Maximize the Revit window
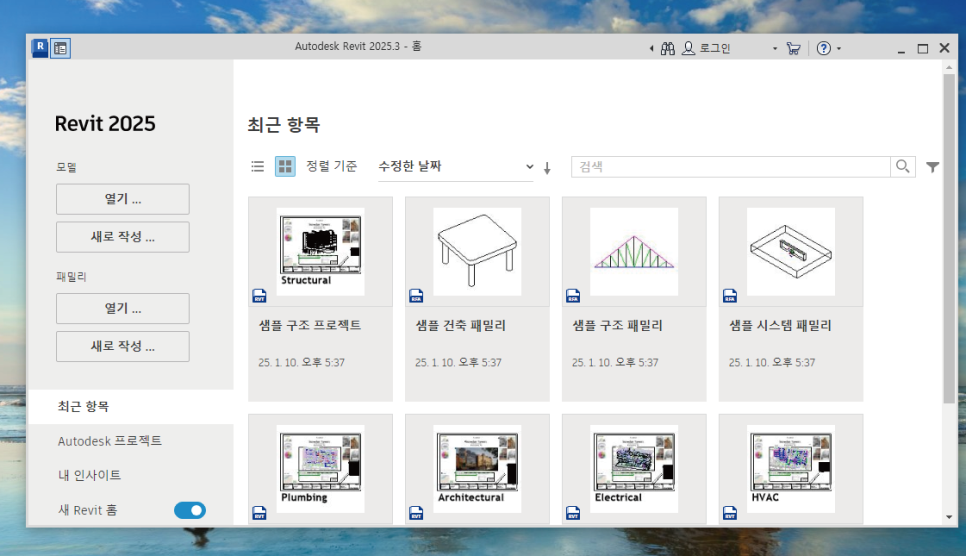 pyautogui.click(x=923, y=49)
